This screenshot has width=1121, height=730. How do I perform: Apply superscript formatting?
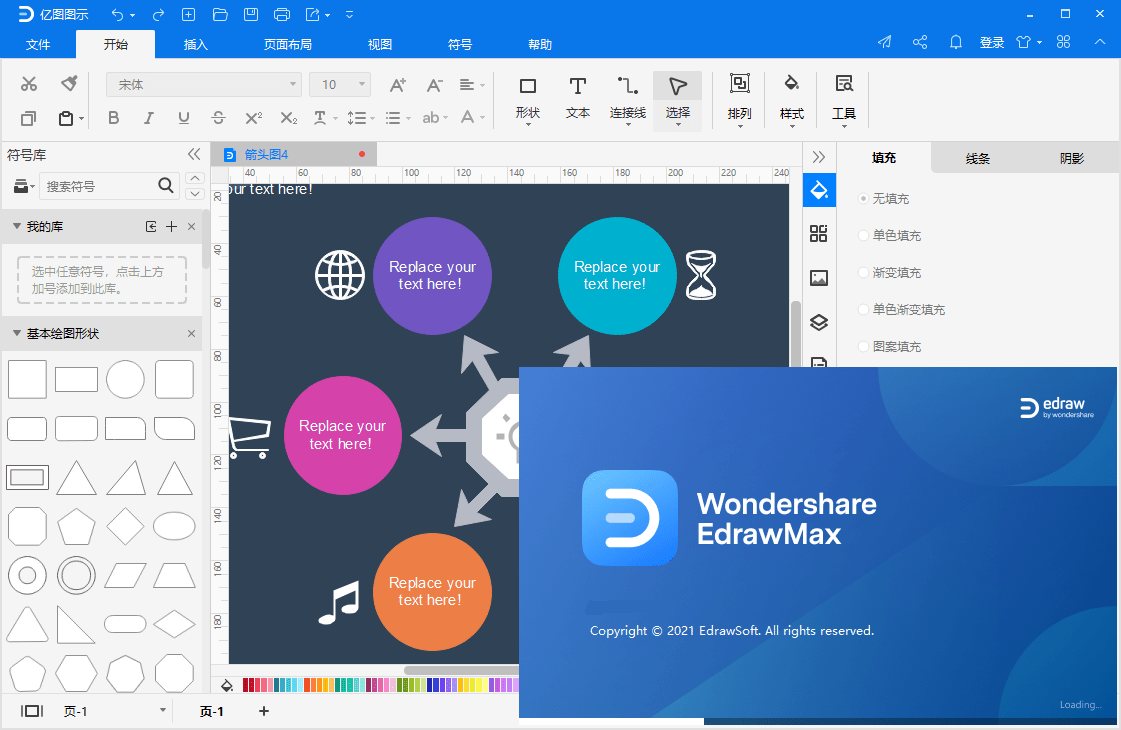pos(254,118)
